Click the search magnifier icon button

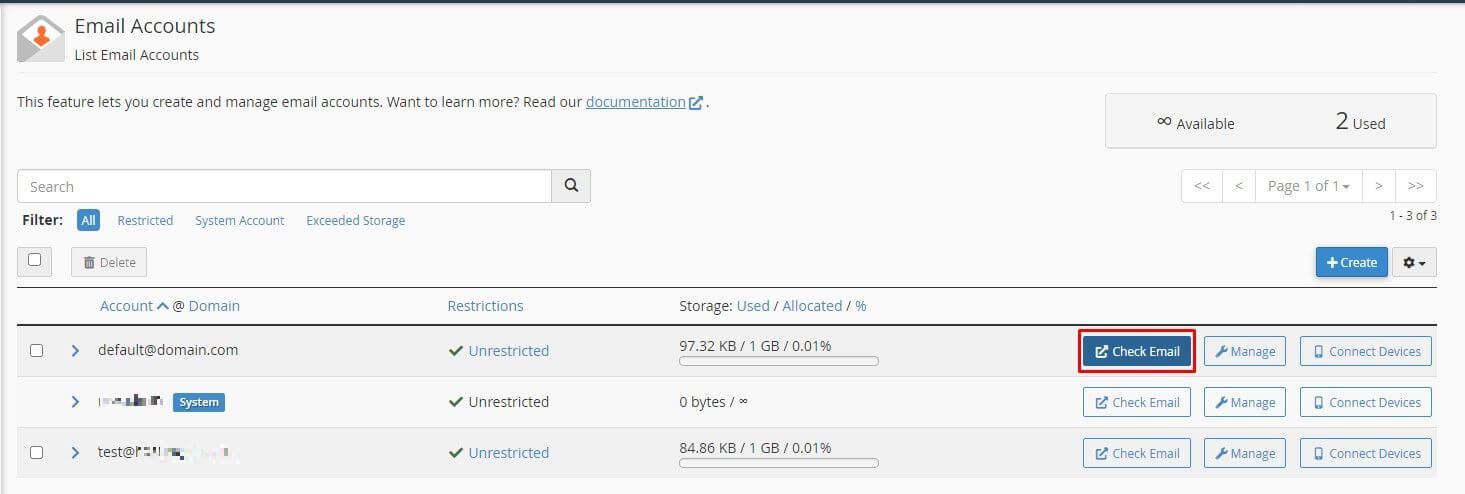click(x=571, y=186)
